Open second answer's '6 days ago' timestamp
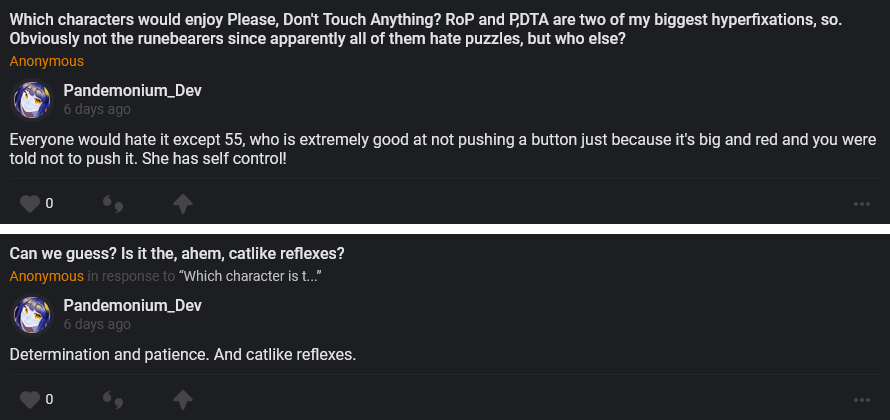This screenshot has width=890, height=420. tap(97, 325)
